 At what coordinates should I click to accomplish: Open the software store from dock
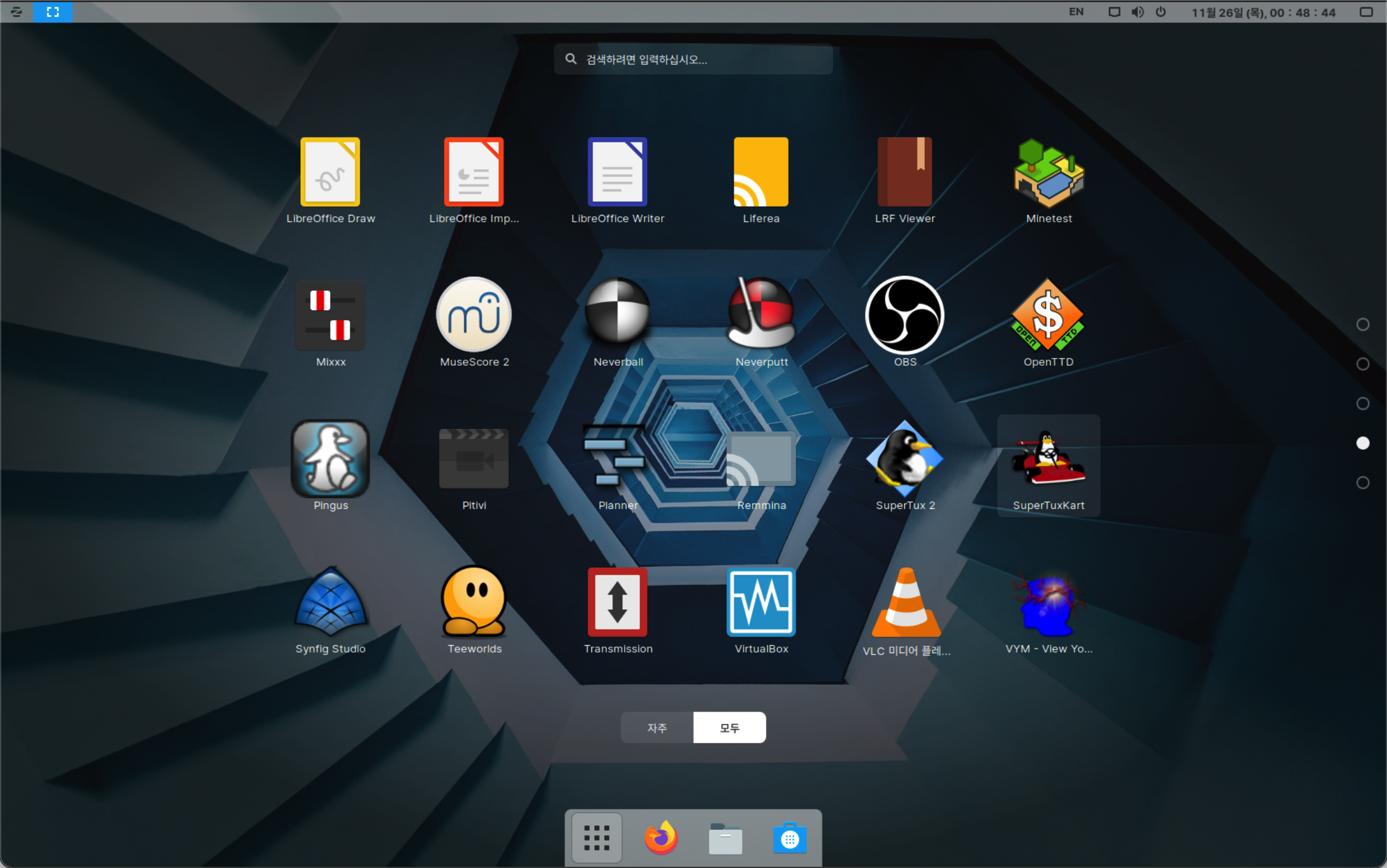pyautogui.click(x=790, y=839)
